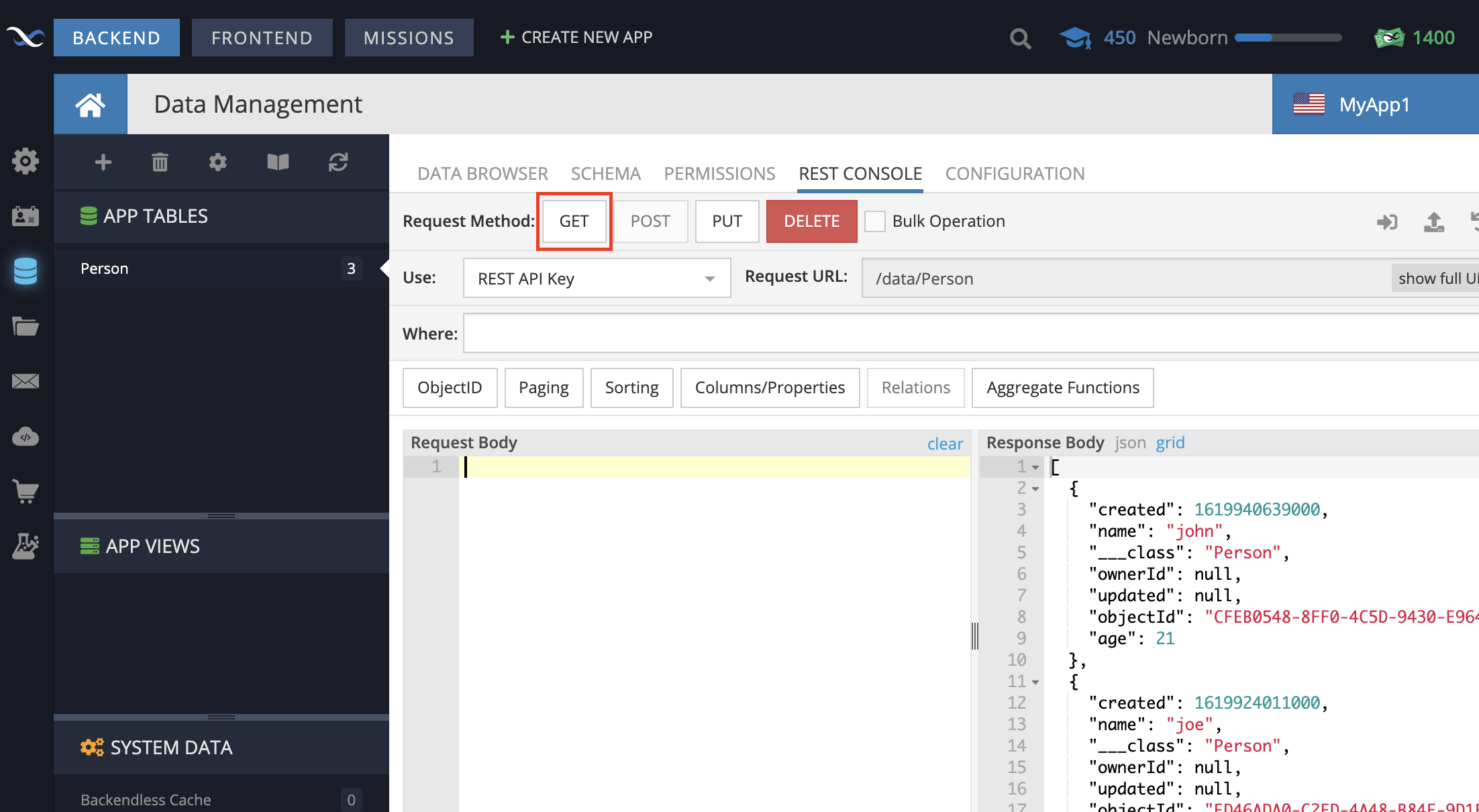1479x812 pixels.
Task: Open the Marketplace cart icon
Action: click(25, 491)
